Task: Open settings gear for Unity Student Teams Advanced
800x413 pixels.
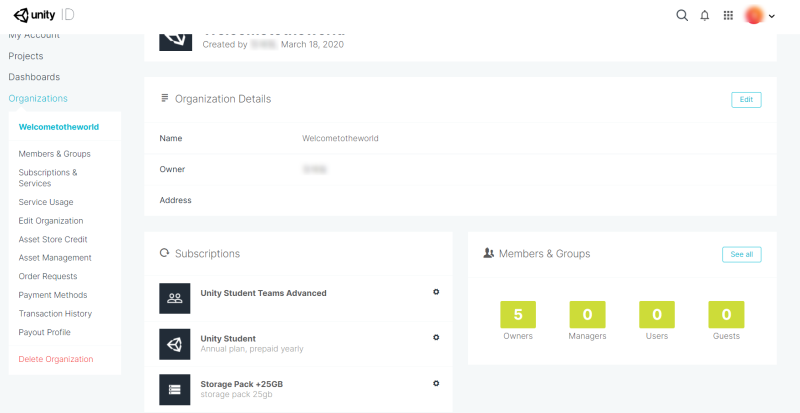Action: pyautogui.click(x=436, y=292)
